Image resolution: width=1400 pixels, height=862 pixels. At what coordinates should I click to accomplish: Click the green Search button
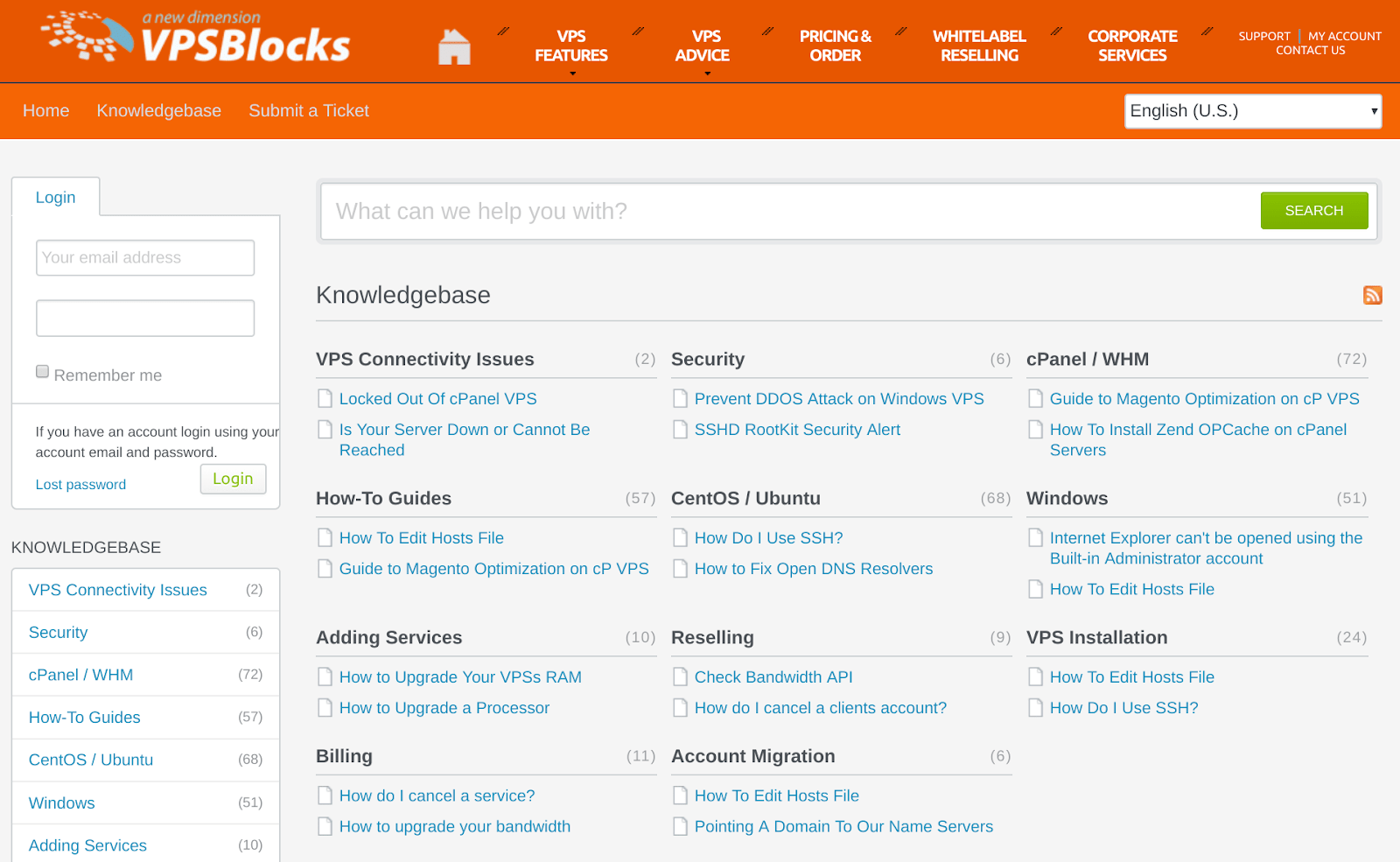coord(1314,211)
